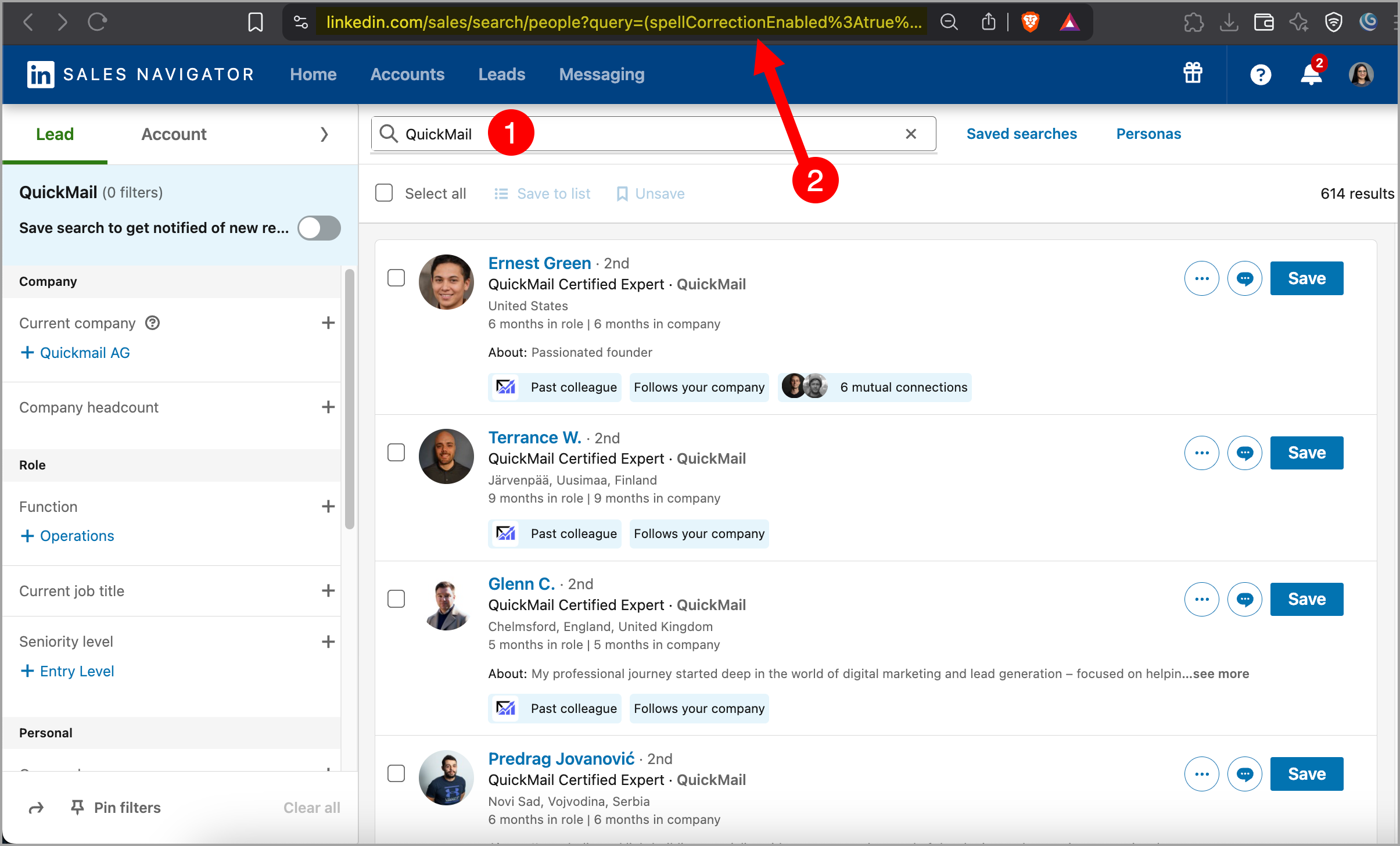The image size is (1400, 846).
Task: Click the help icon beside Current company
Action: [x=152, y=322]
